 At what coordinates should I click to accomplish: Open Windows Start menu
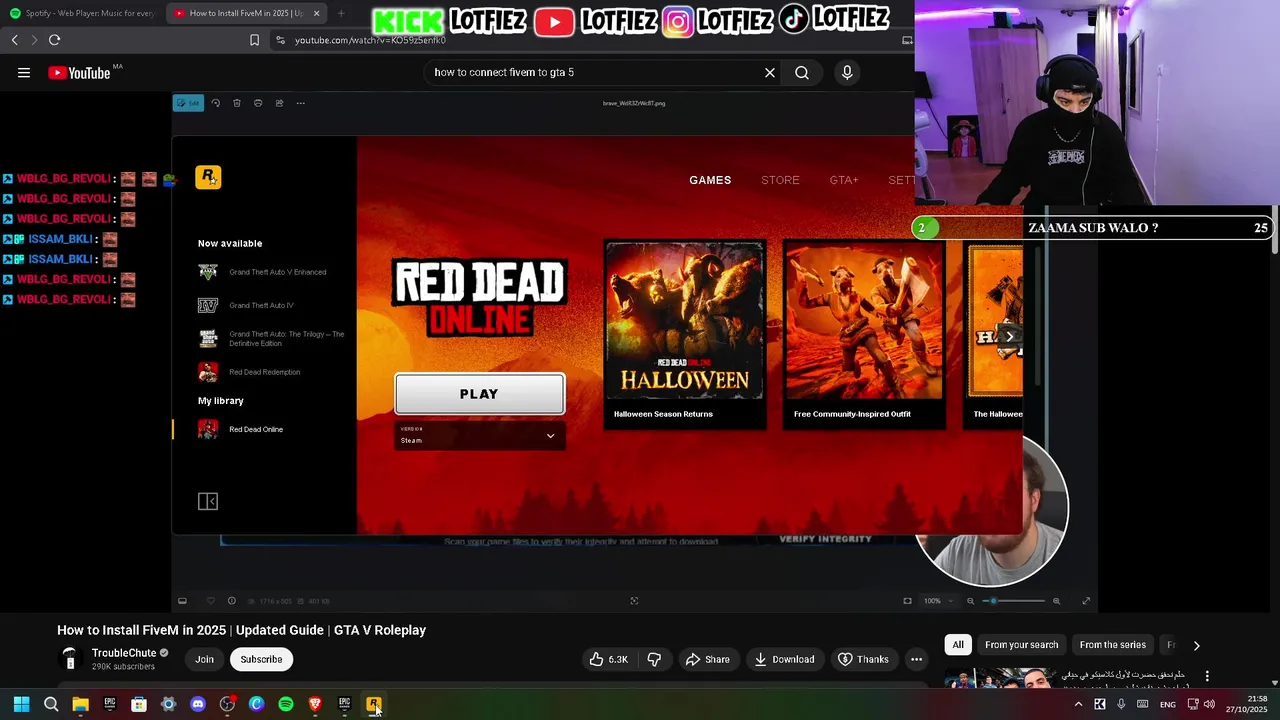(21, 704)
